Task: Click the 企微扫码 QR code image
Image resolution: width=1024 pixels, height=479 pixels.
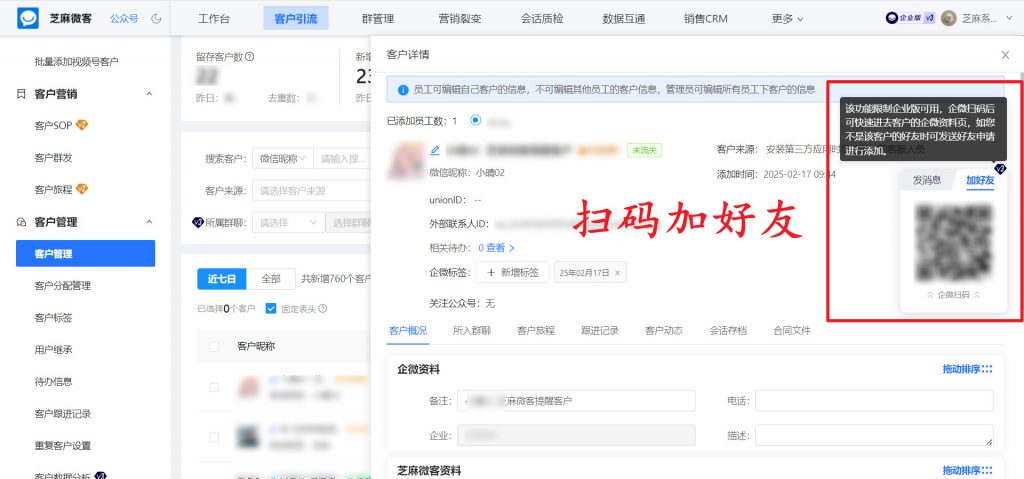Action: [953, 242]
